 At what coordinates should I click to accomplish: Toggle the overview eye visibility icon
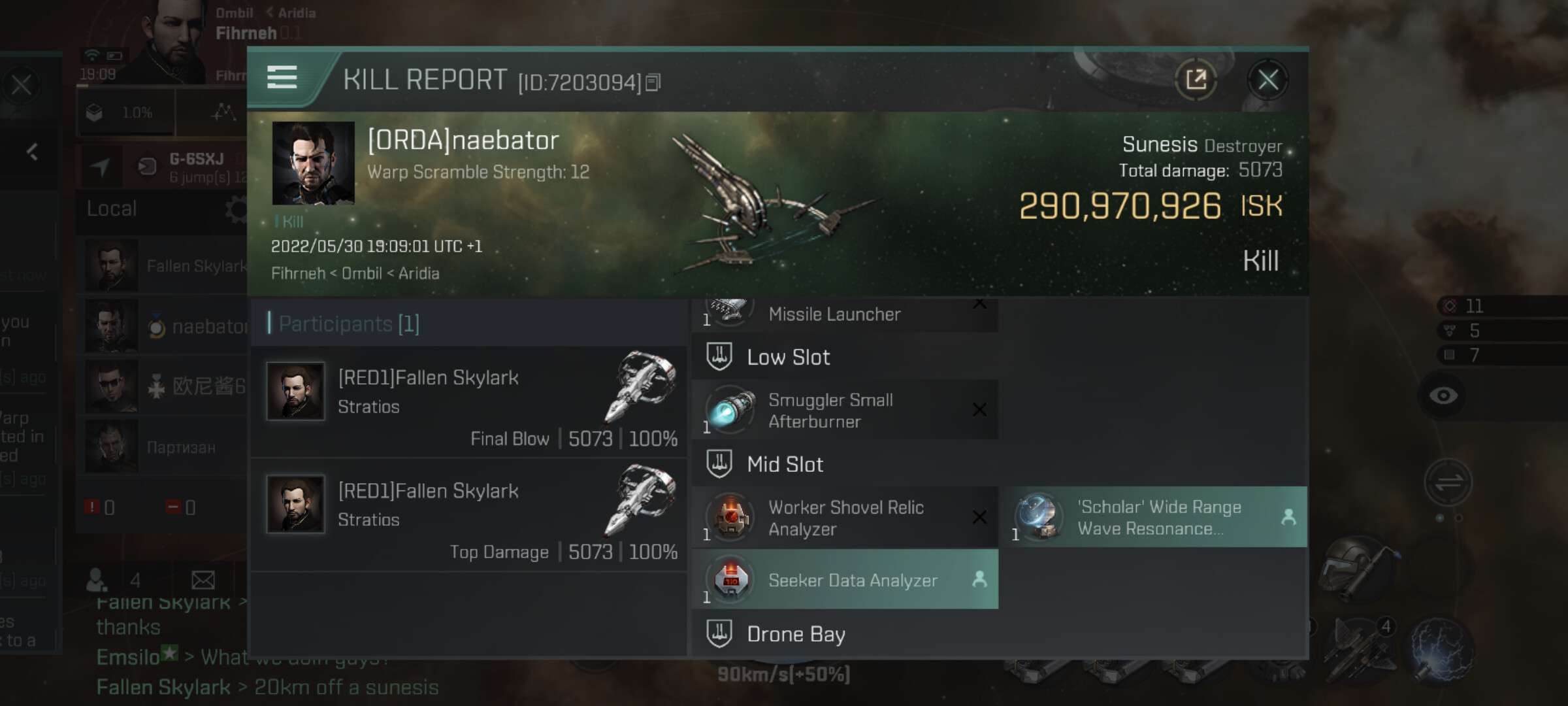tap(1443, 395)
